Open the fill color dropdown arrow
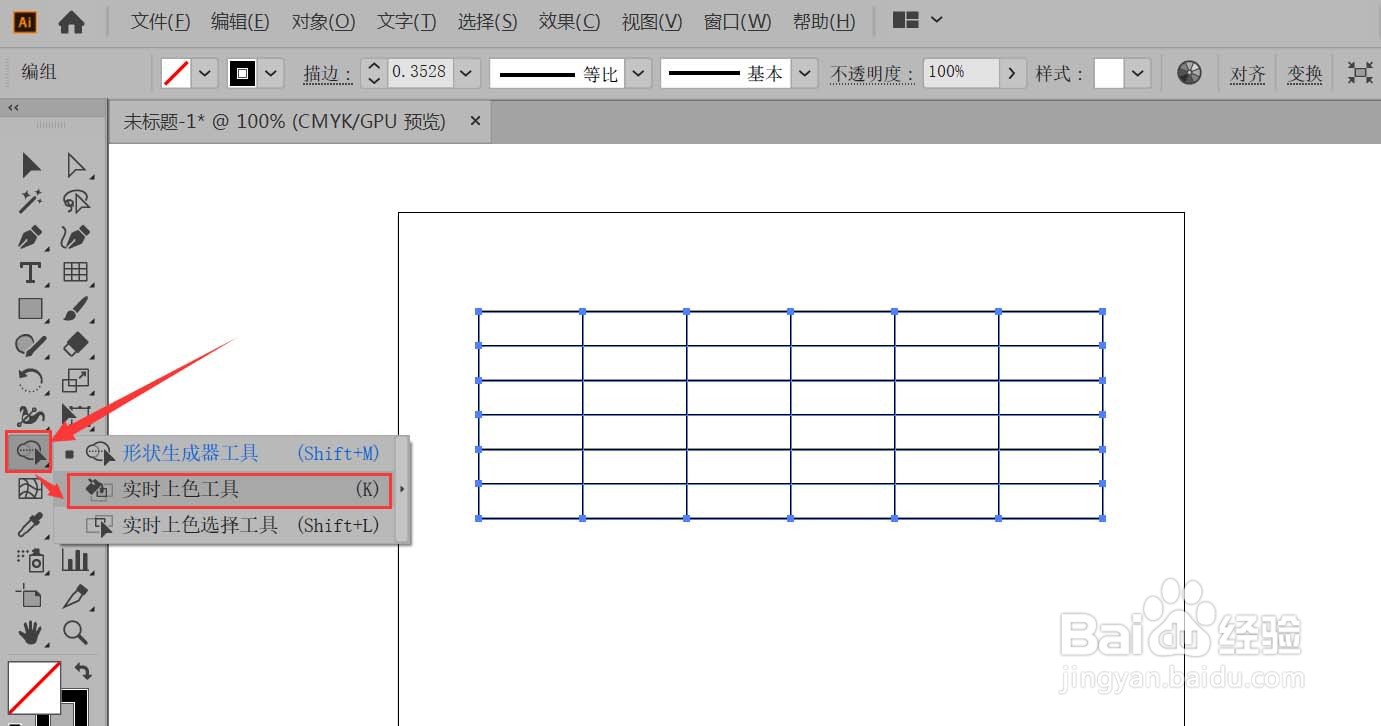The width and height of the screenshot is (1381, 726). [x=205, y=73]
